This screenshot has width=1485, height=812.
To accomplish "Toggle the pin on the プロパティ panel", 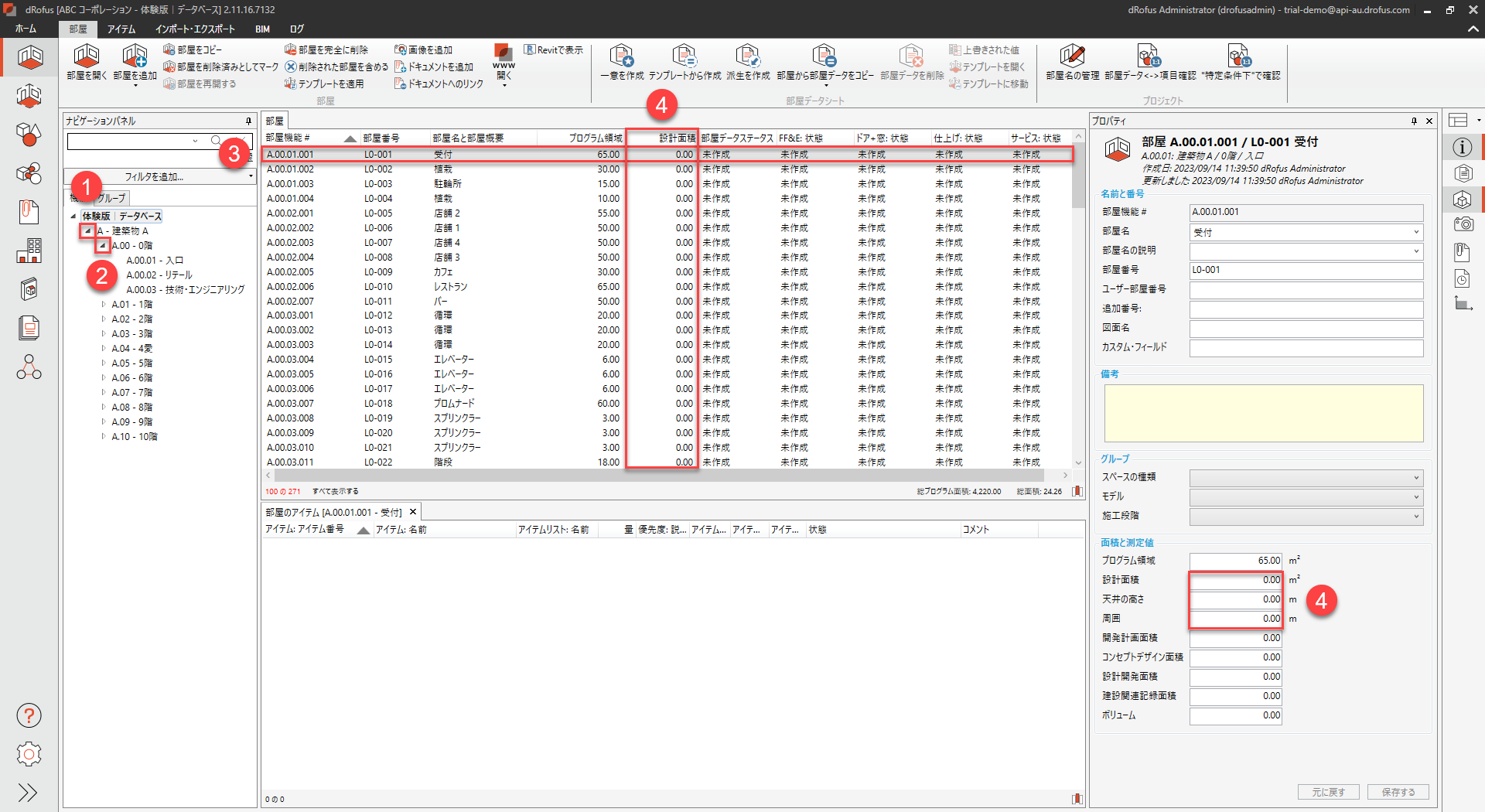I will tap(1414, 121).
